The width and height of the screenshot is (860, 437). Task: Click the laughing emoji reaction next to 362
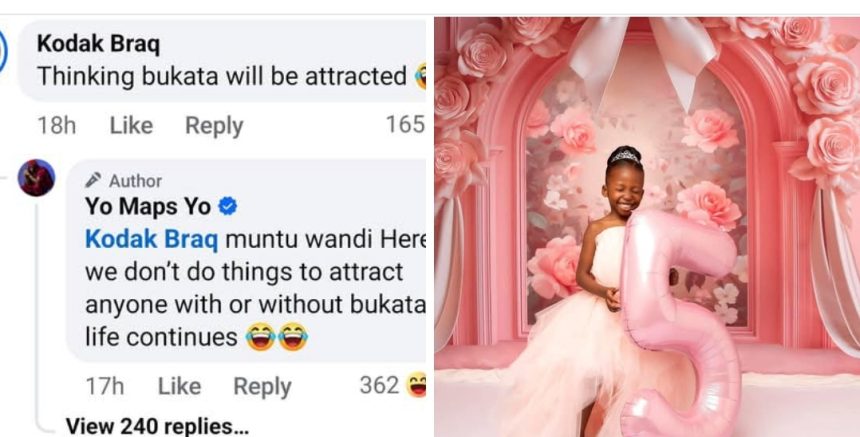416,385
